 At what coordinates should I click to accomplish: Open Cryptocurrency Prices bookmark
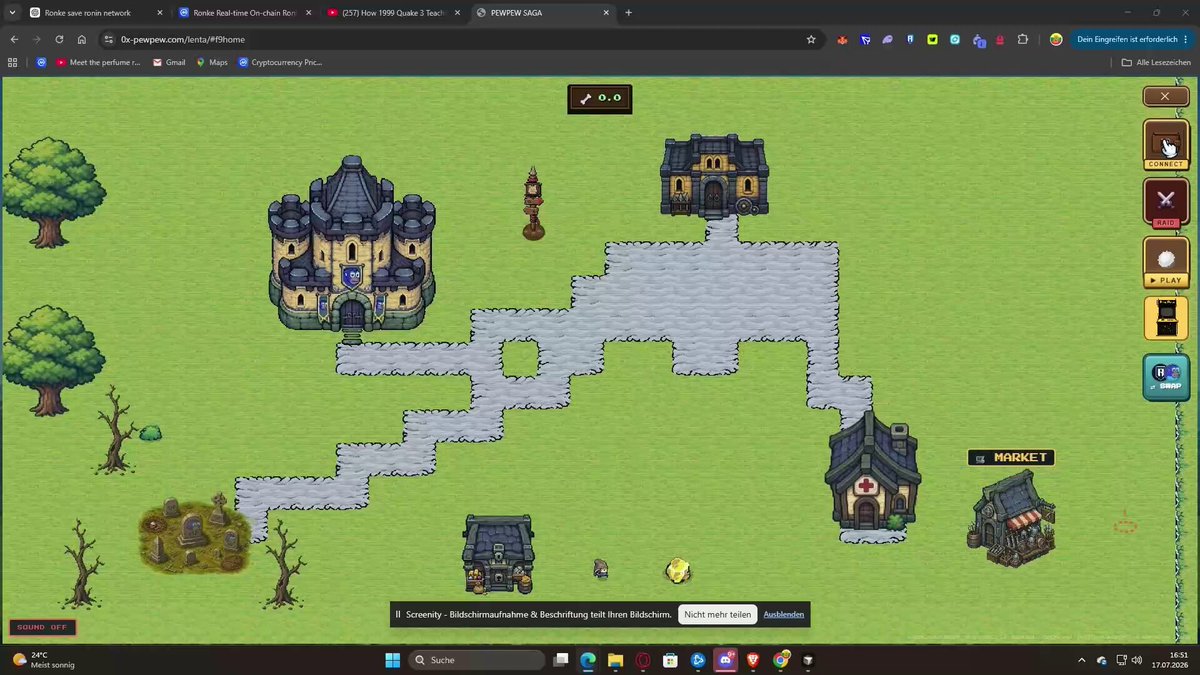pos(280,62)
